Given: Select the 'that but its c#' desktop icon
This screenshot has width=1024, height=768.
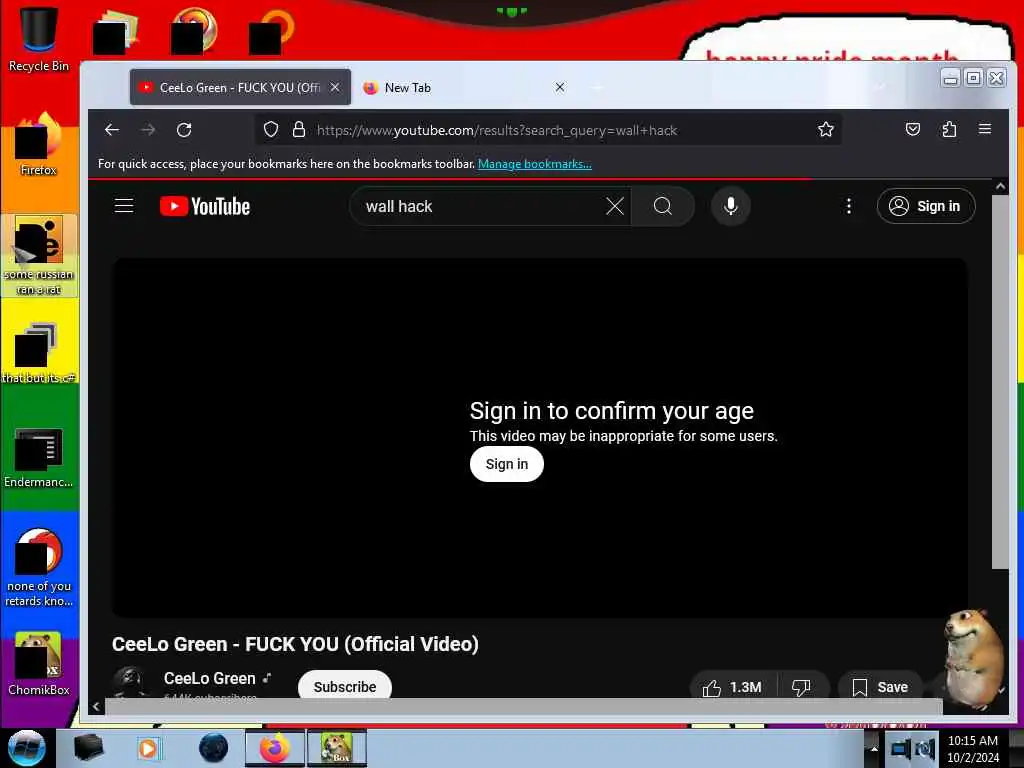Looking at the screenshot, I should click(x=39, y=353).
